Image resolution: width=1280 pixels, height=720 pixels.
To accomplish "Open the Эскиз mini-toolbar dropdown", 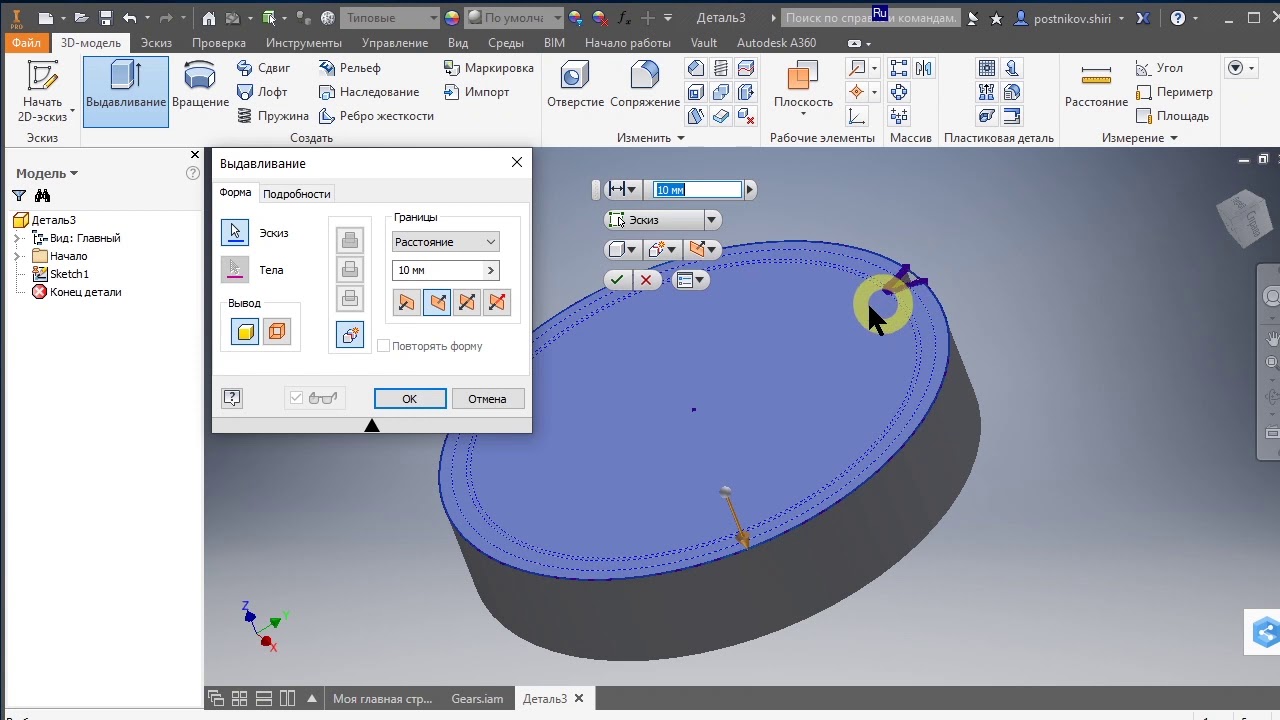I will pyautogui.click(x=712, y=220).
